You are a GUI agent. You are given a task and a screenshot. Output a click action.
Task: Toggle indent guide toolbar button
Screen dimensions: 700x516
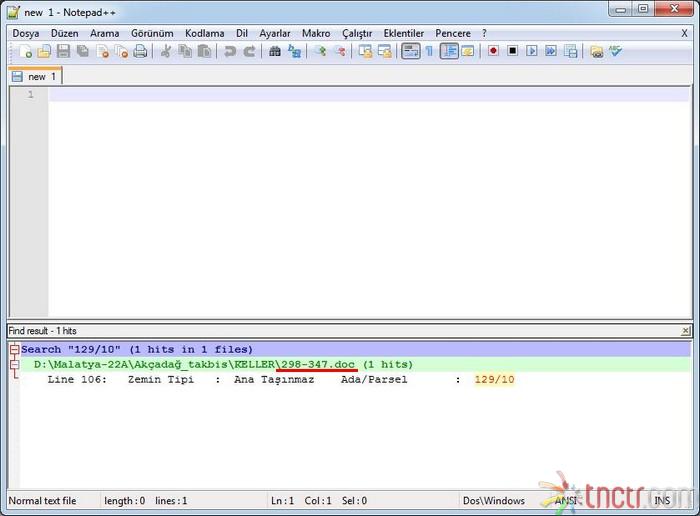[449, 51]
